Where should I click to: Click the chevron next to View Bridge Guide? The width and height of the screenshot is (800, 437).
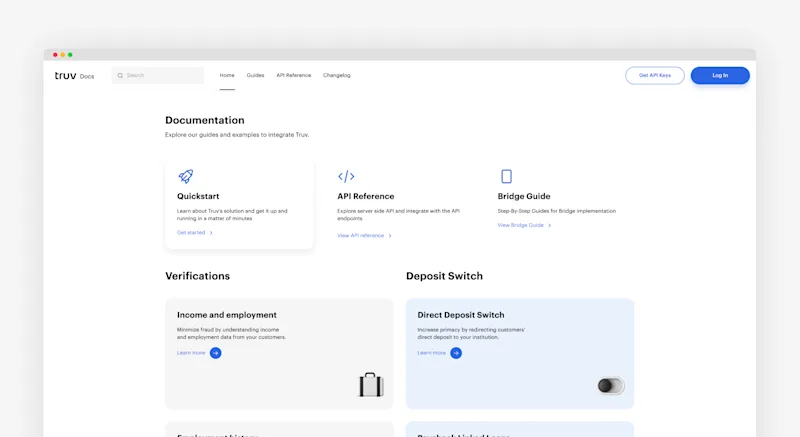[549, 225]
